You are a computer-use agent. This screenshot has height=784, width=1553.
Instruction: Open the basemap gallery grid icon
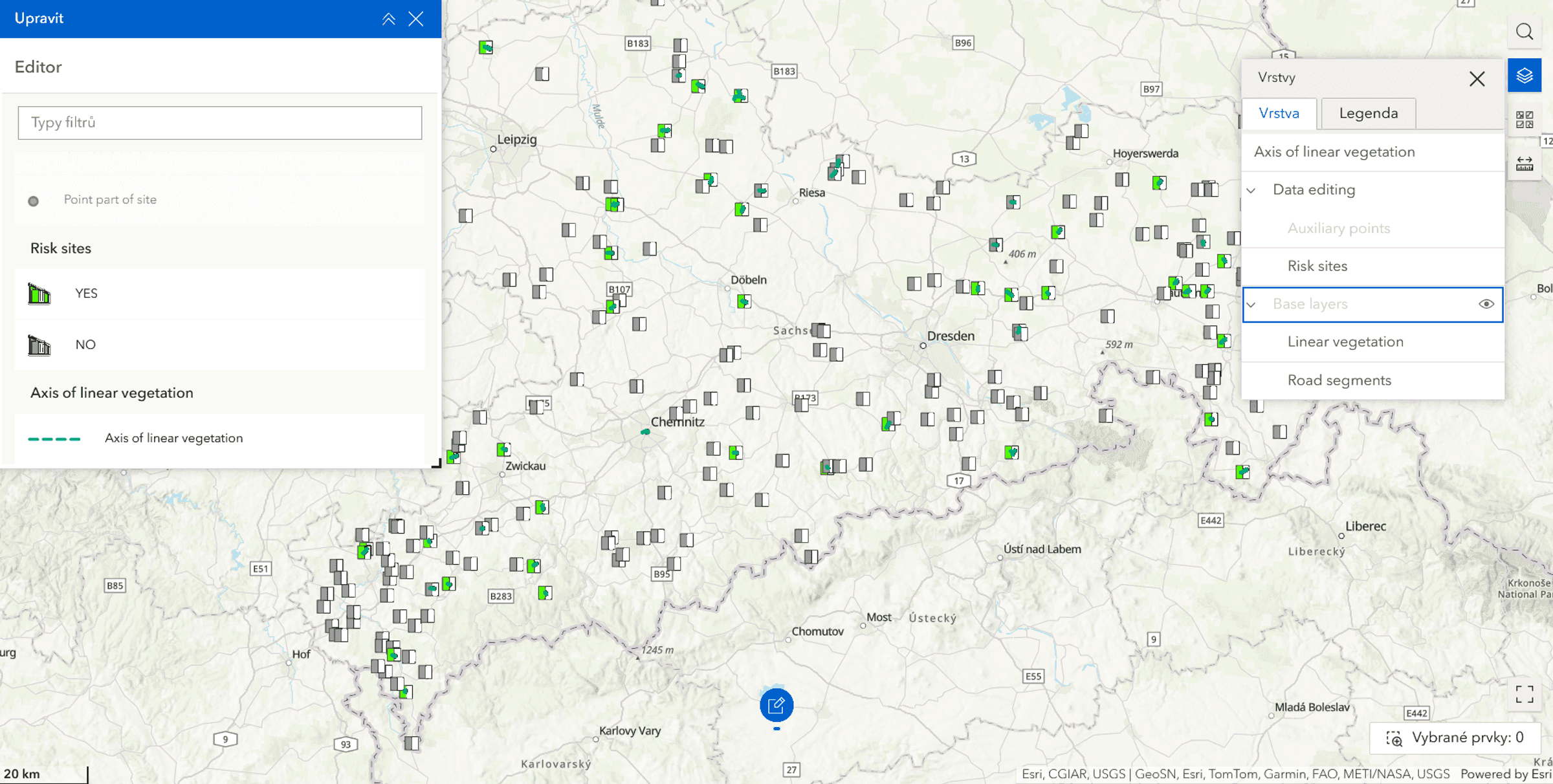pyautogui.click(x=1525, y=120)
